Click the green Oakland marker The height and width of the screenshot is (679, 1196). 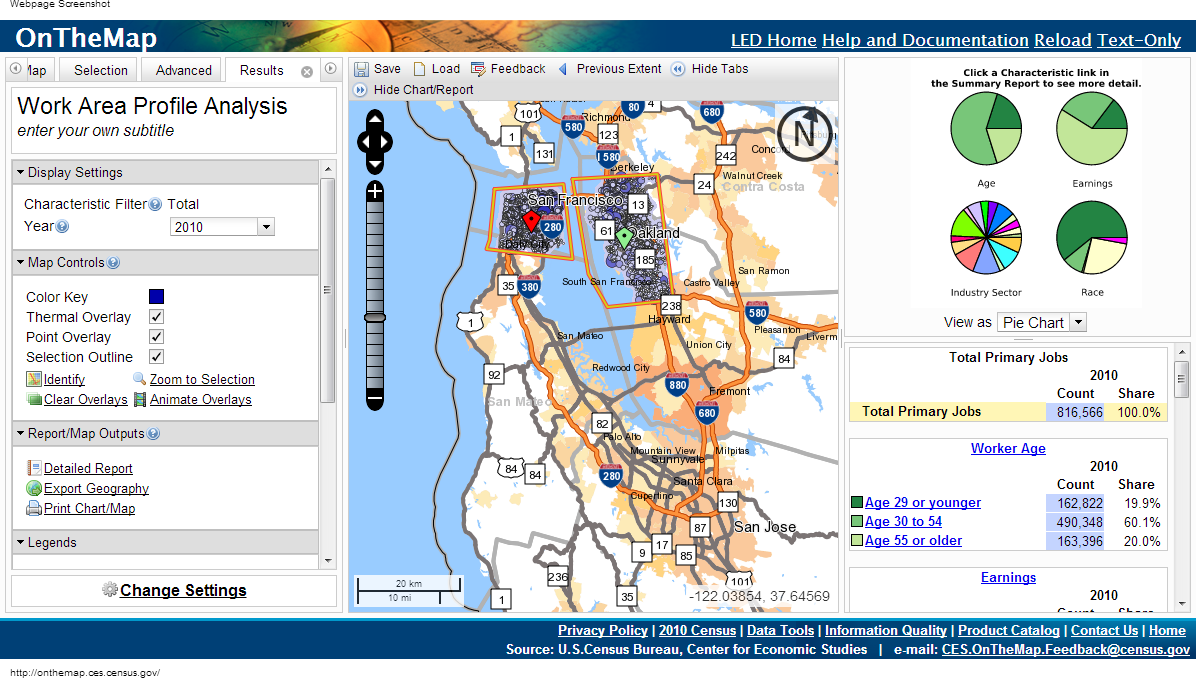point(624,237)
